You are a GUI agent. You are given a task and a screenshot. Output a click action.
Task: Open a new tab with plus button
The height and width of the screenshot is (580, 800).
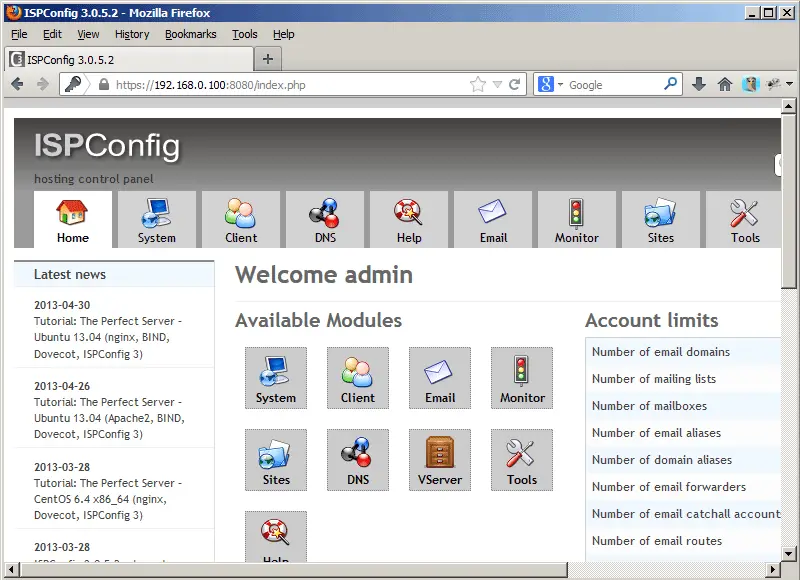268,59
